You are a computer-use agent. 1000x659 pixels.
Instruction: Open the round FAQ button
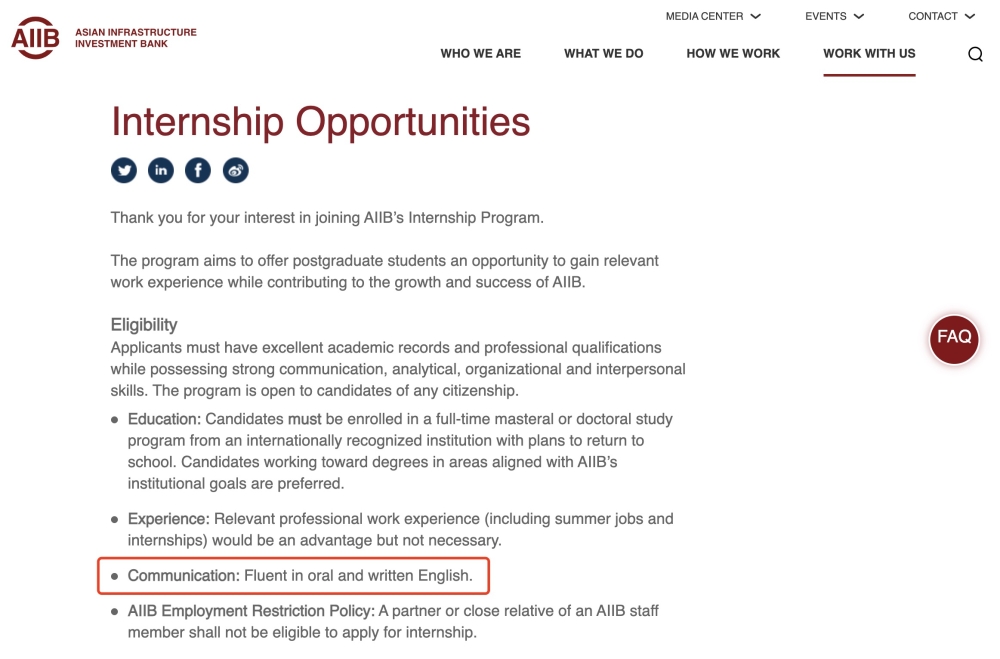(953, 339)
